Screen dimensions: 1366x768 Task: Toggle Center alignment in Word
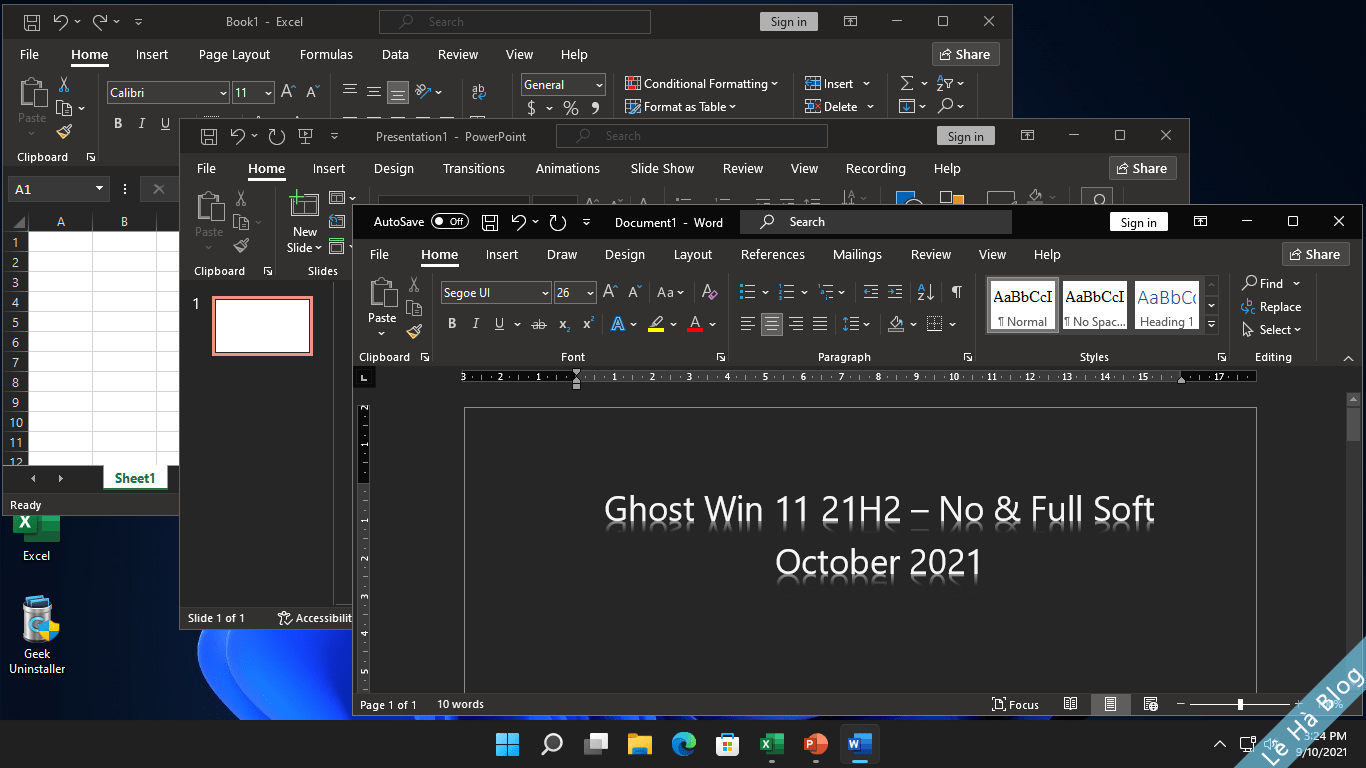click(772, 324)
